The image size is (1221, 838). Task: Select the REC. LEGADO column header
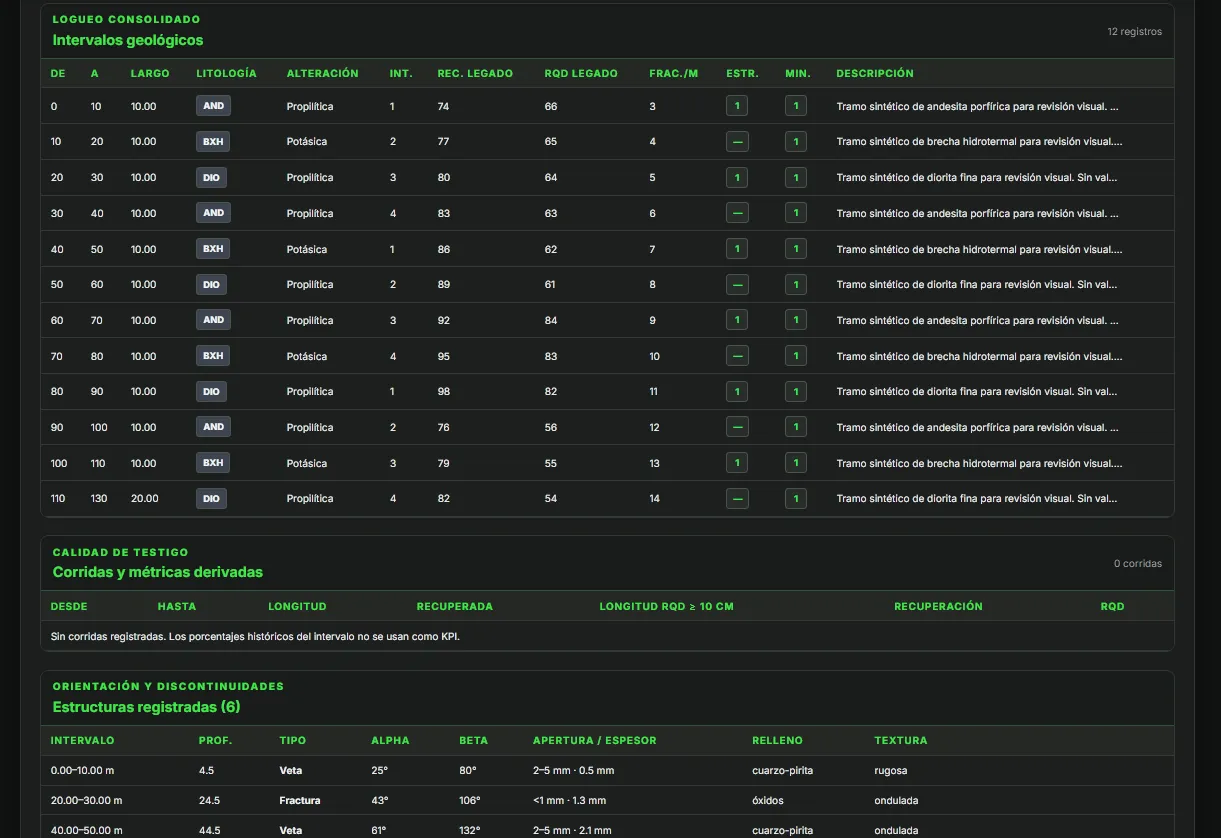tap(475, 74)
